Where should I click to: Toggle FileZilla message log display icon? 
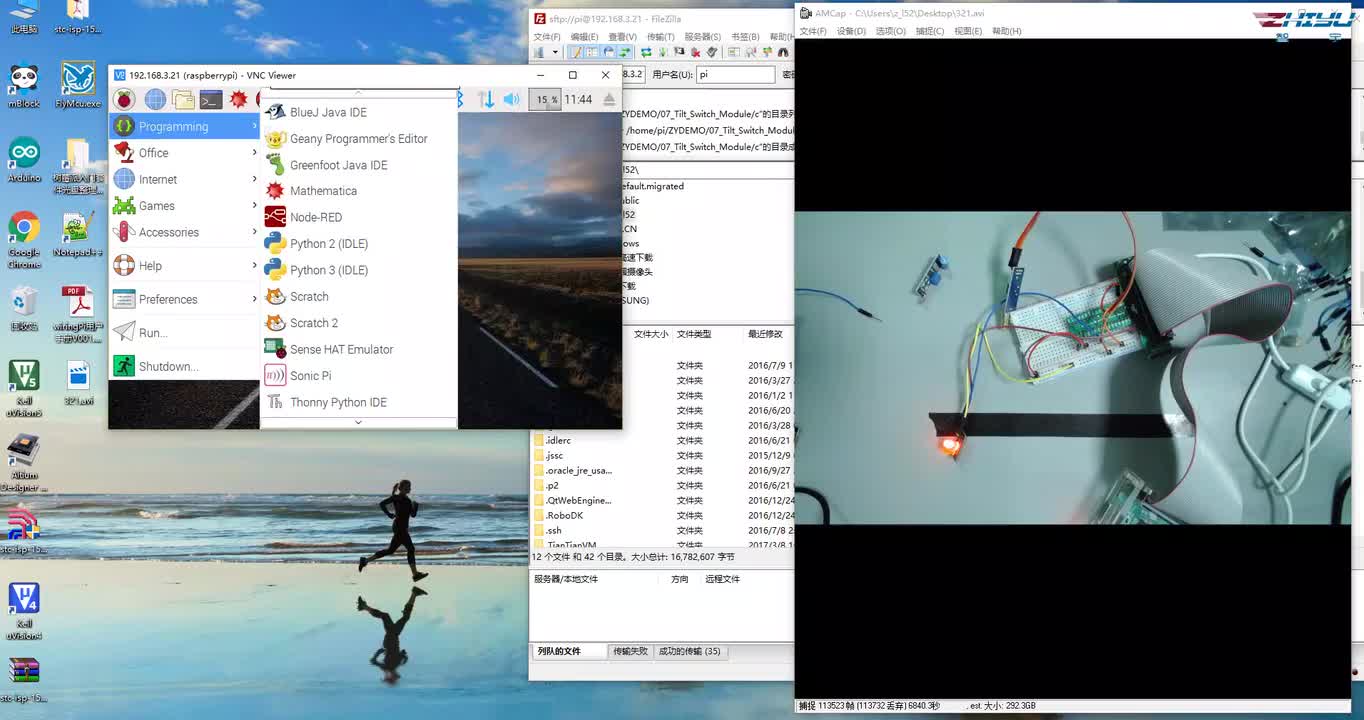577,52
